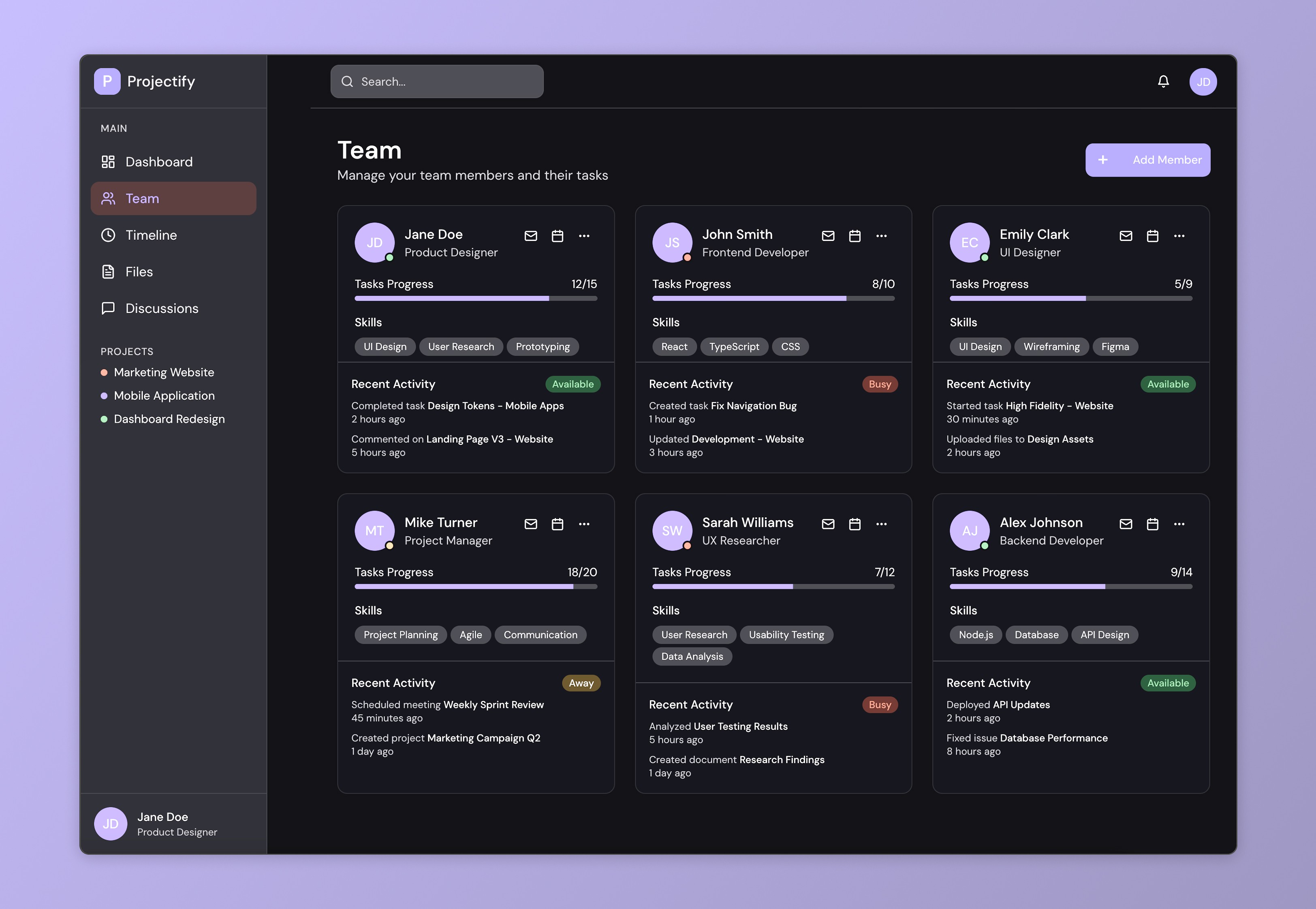Click the Add Member button
This screenshot has height=909, width=1316.
(1147, 160)
